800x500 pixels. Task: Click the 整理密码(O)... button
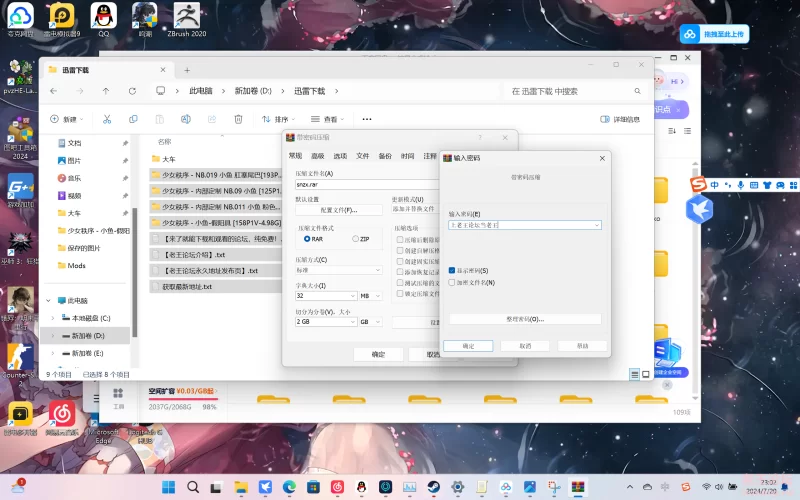525,319
